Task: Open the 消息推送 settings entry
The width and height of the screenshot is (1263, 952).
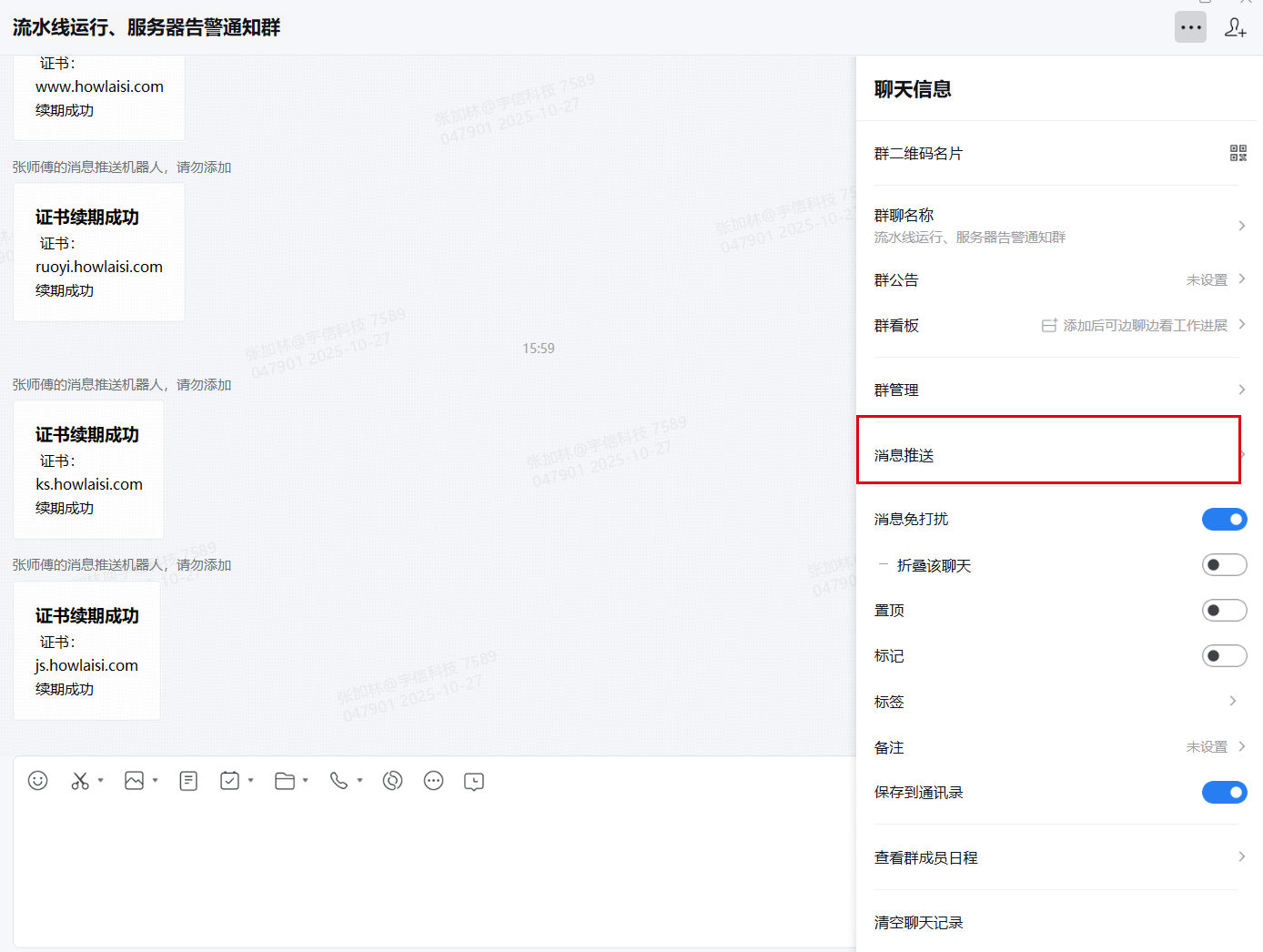Action: tap(1048, 455)
